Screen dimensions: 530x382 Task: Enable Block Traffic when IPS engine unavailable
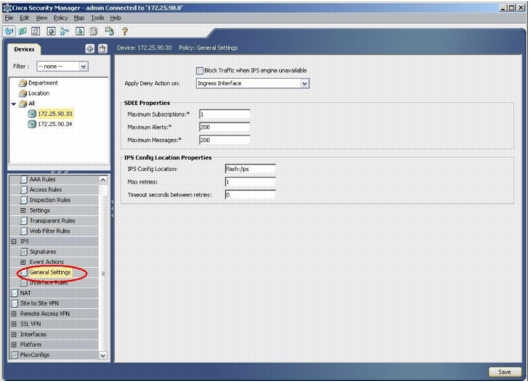click(x=200, y=71)
